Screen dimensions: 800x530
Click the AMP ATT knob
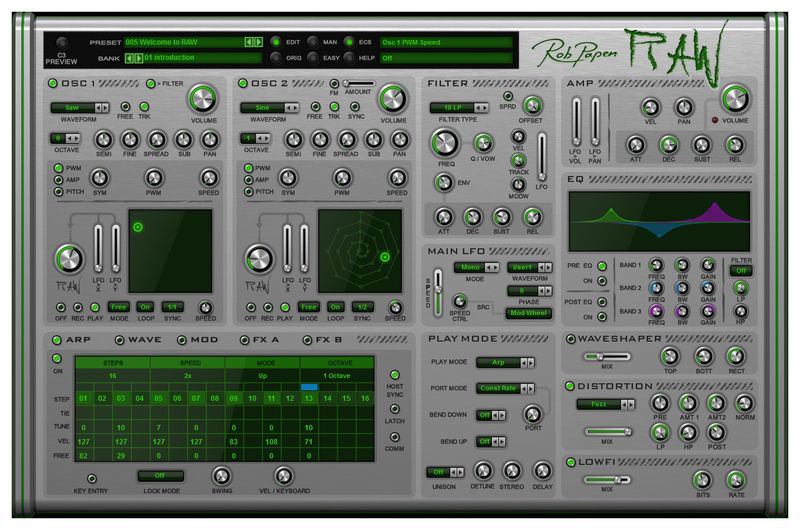tap(636, 145)
